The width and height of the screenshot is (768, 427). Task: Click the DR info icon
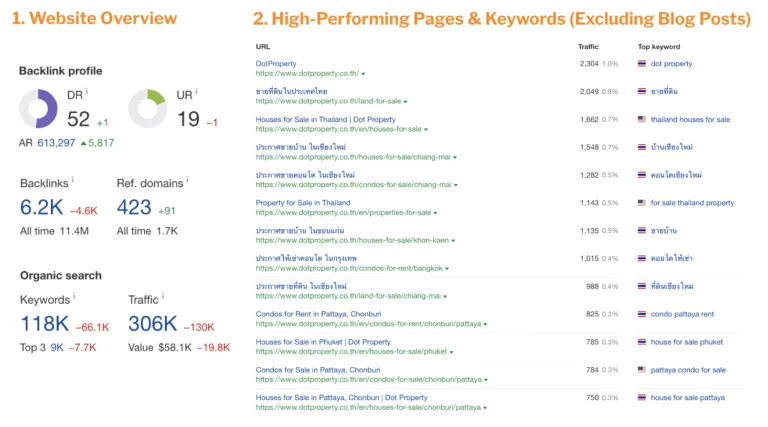click(87, 92)
